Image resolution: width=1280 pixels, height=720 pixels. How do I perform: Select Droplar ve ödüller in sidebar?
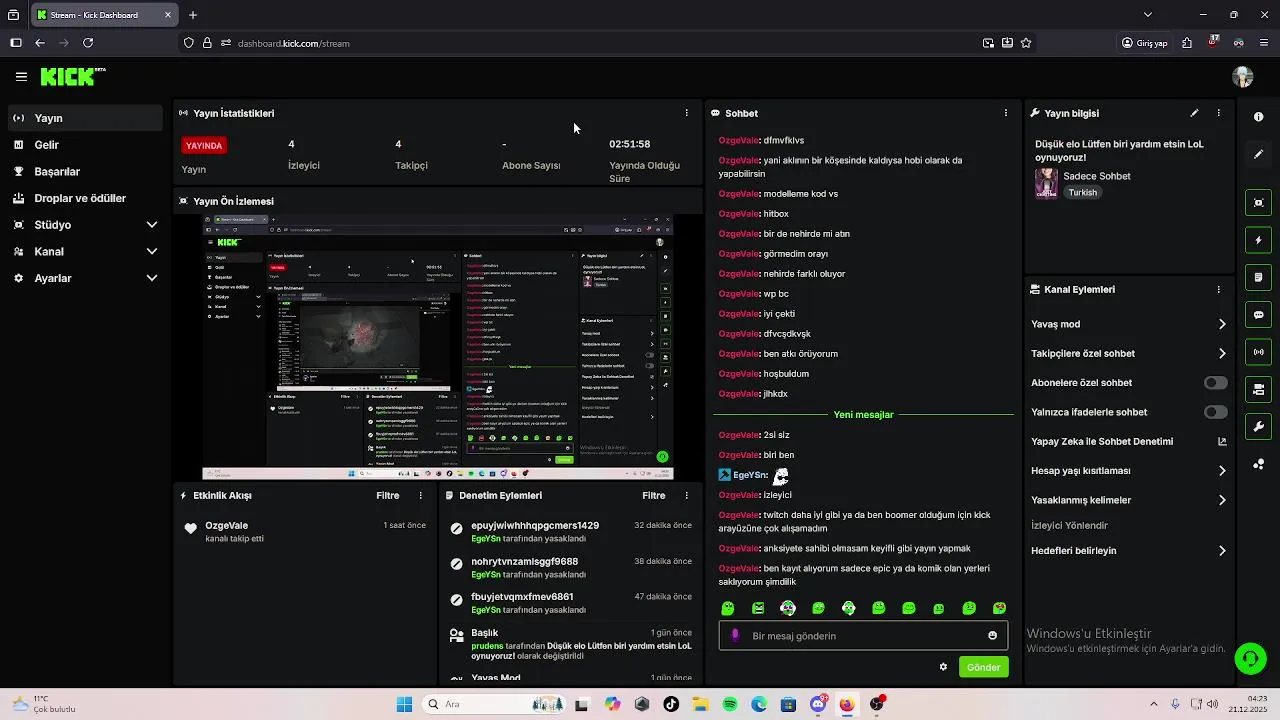point(85,198)
